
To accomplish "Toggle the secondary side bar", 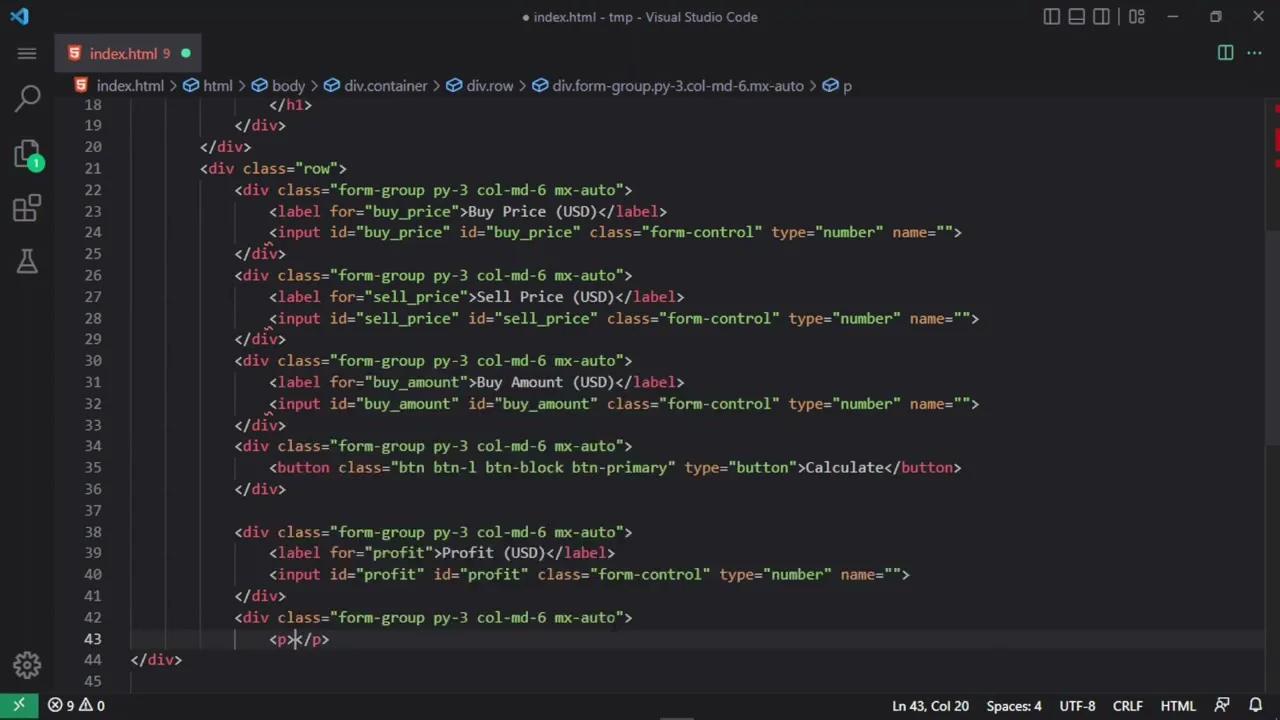I will click(x=1101, y=17).
